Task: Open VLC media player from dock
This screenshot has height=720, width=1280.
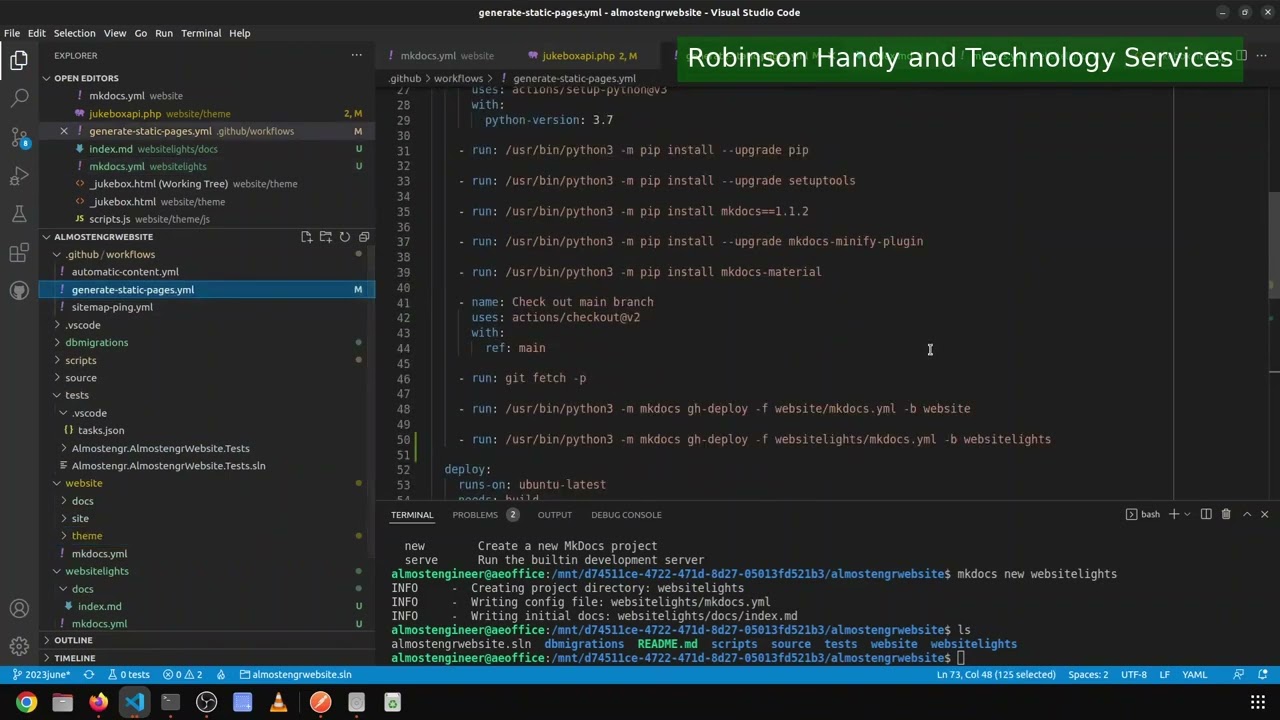Action: [278, 703]
